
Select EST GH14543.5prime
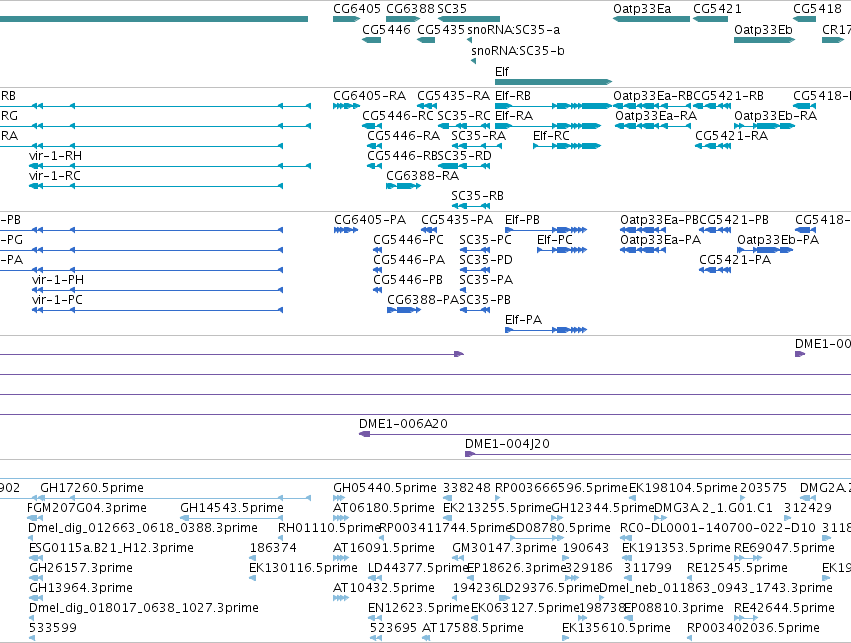[x=232, y=508]
